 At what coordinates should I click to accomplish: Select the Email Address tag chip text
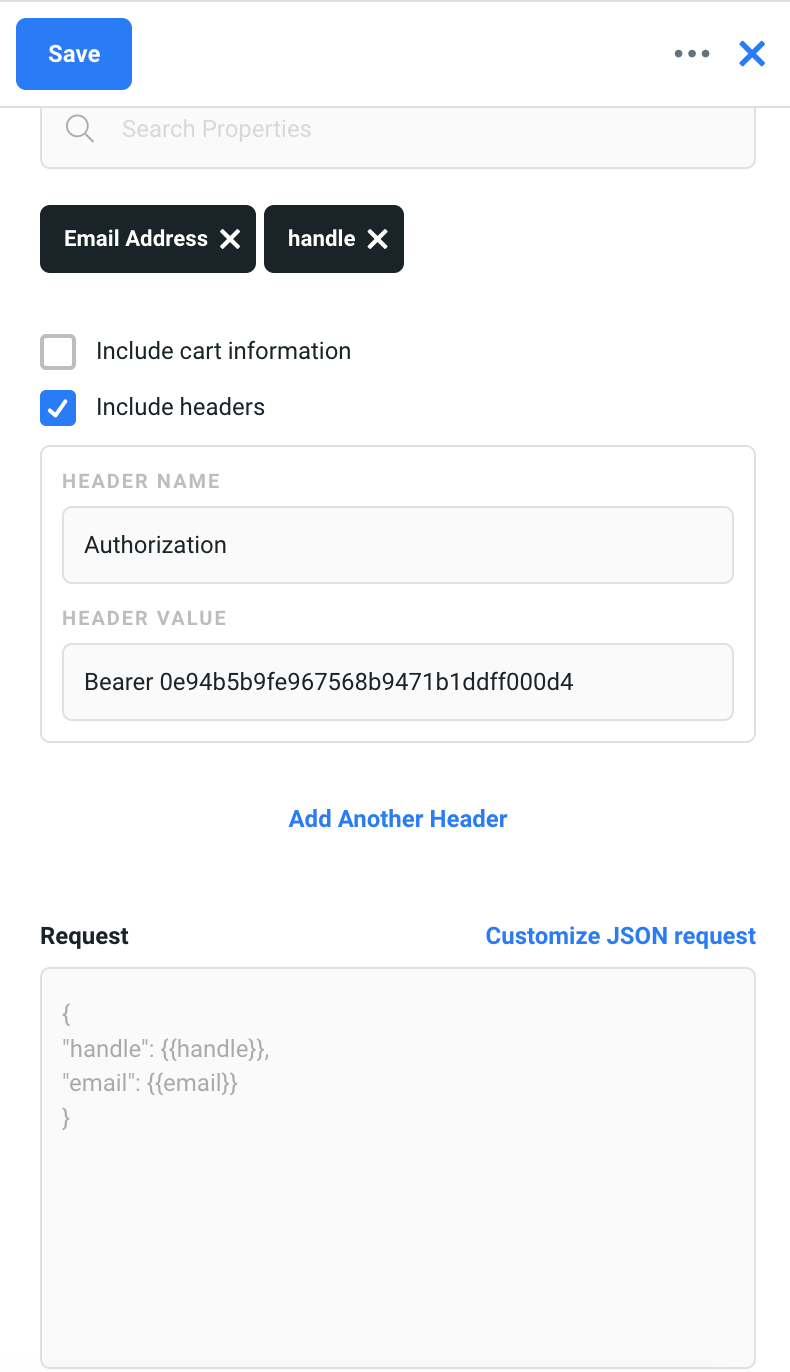pyautogui.click(x=136, y=239)
